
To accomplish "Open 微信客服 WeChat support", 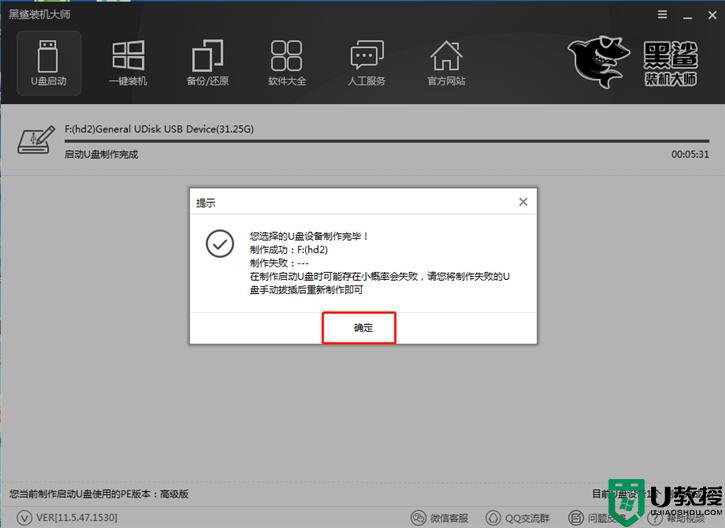I will (x=439, y=518).
